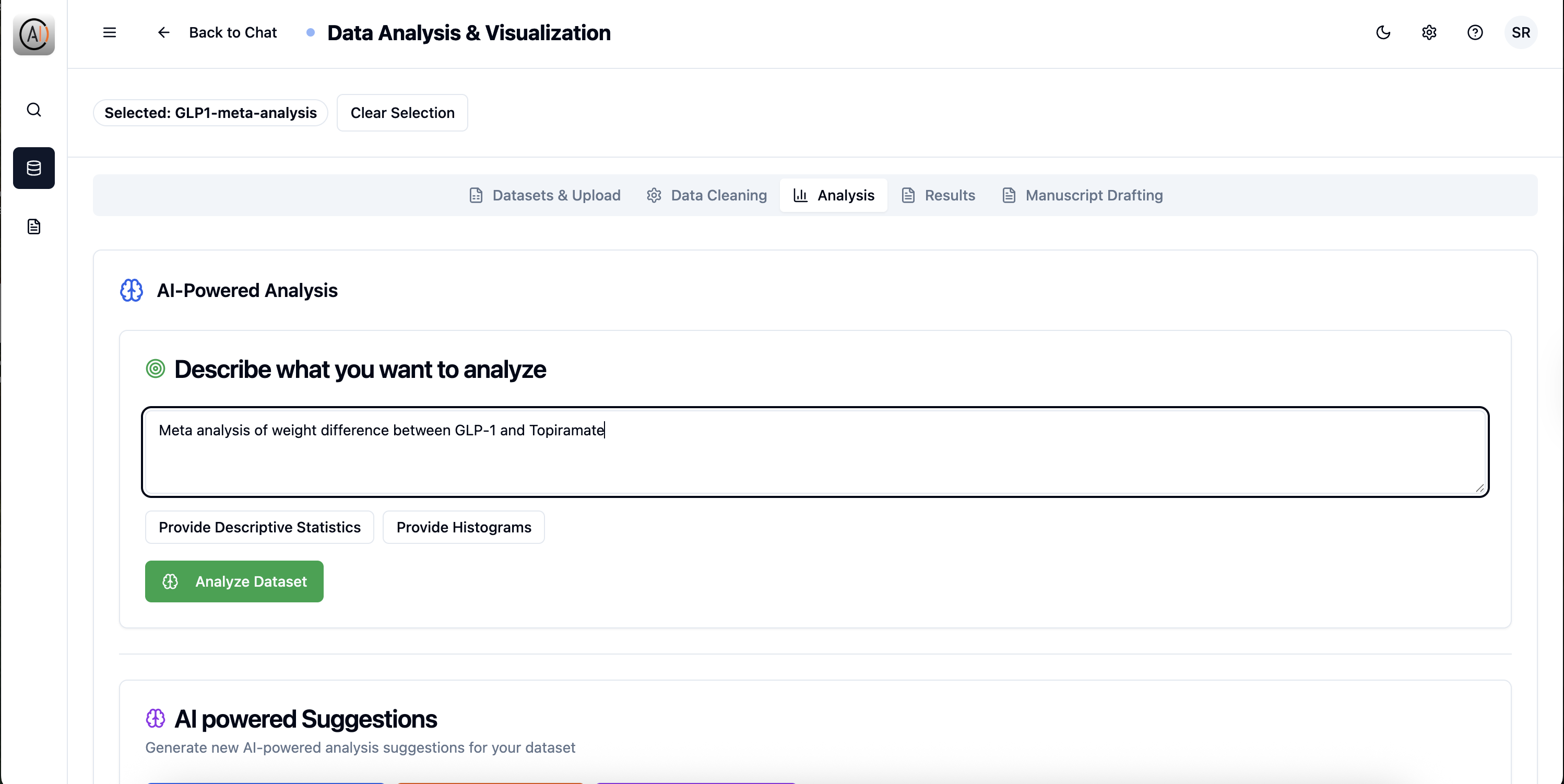Select Provide Histograms
Screen dimensions: 1564x784
(463, 527)
